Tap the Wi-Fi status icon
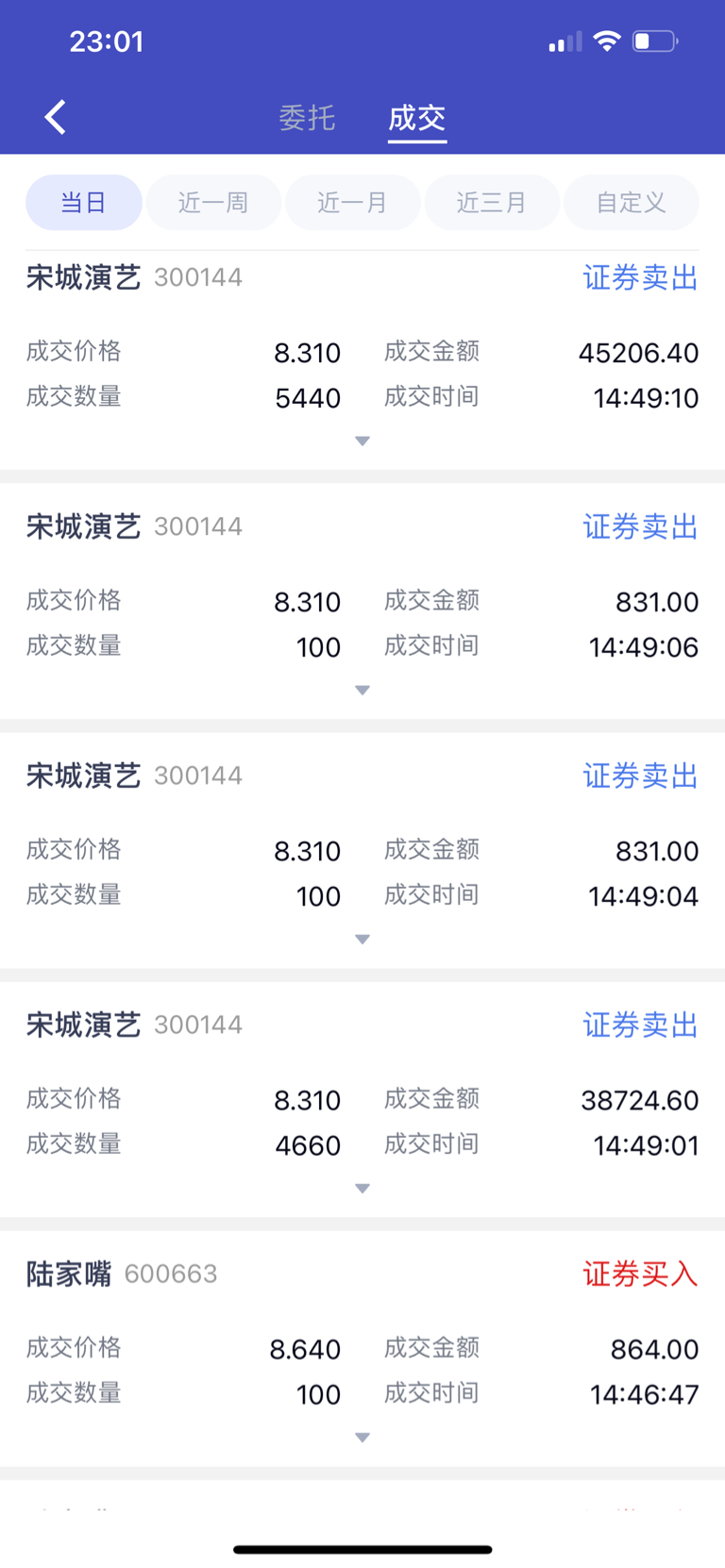725x1568 pixels. click(x=606, y=42)
